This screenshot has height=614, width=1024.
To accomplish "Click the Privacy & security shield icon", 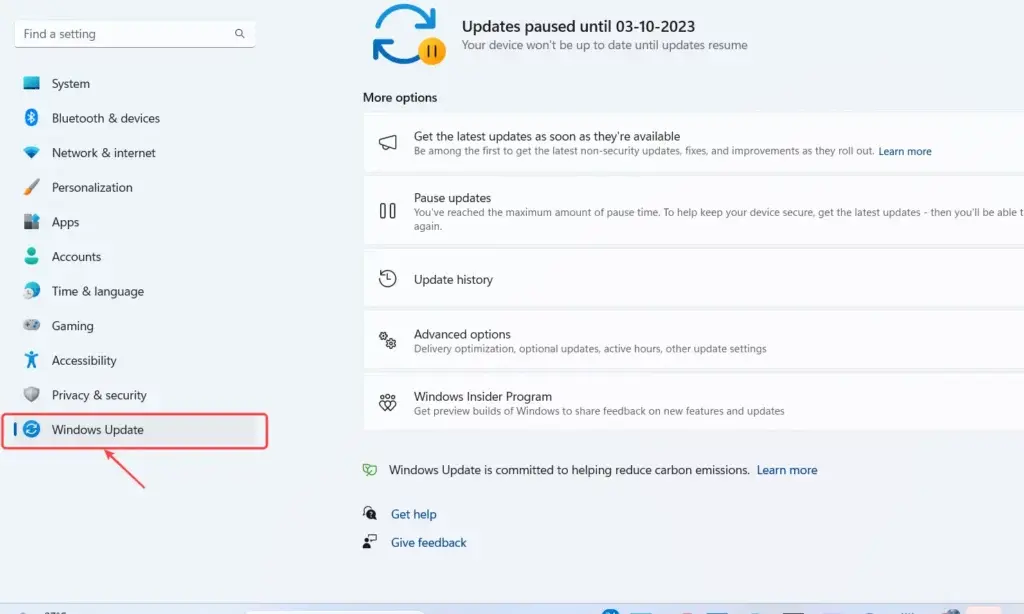I will coord(30,394).
